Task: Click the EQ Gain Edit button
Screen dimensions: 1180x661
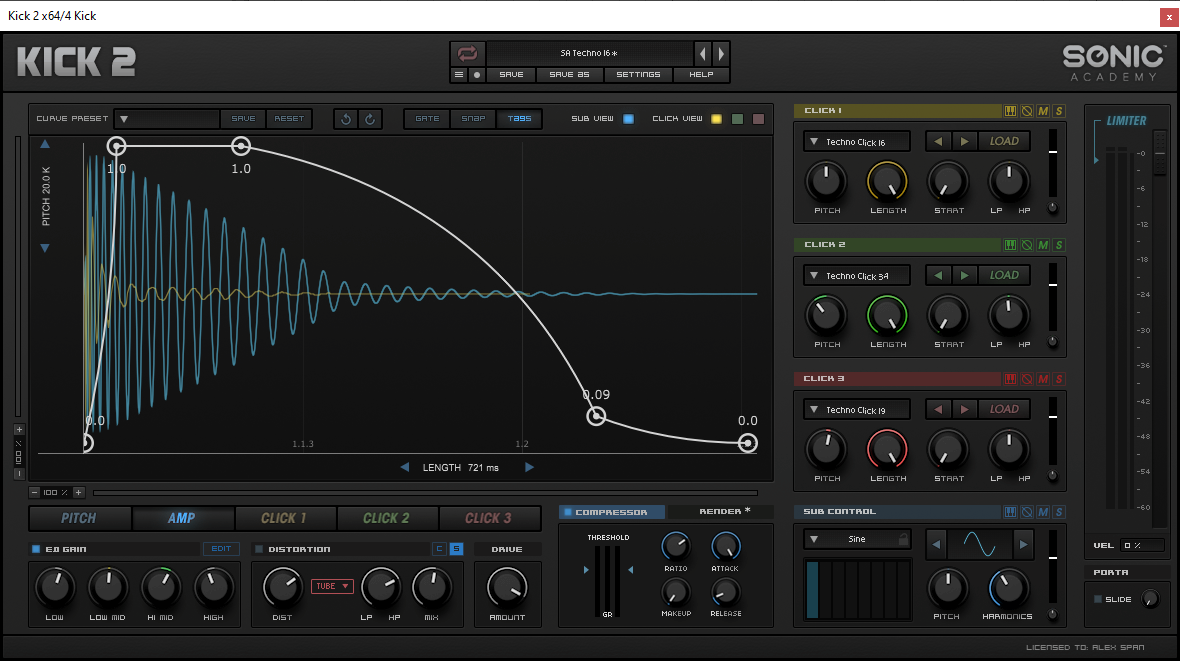Action: (221, 549)
